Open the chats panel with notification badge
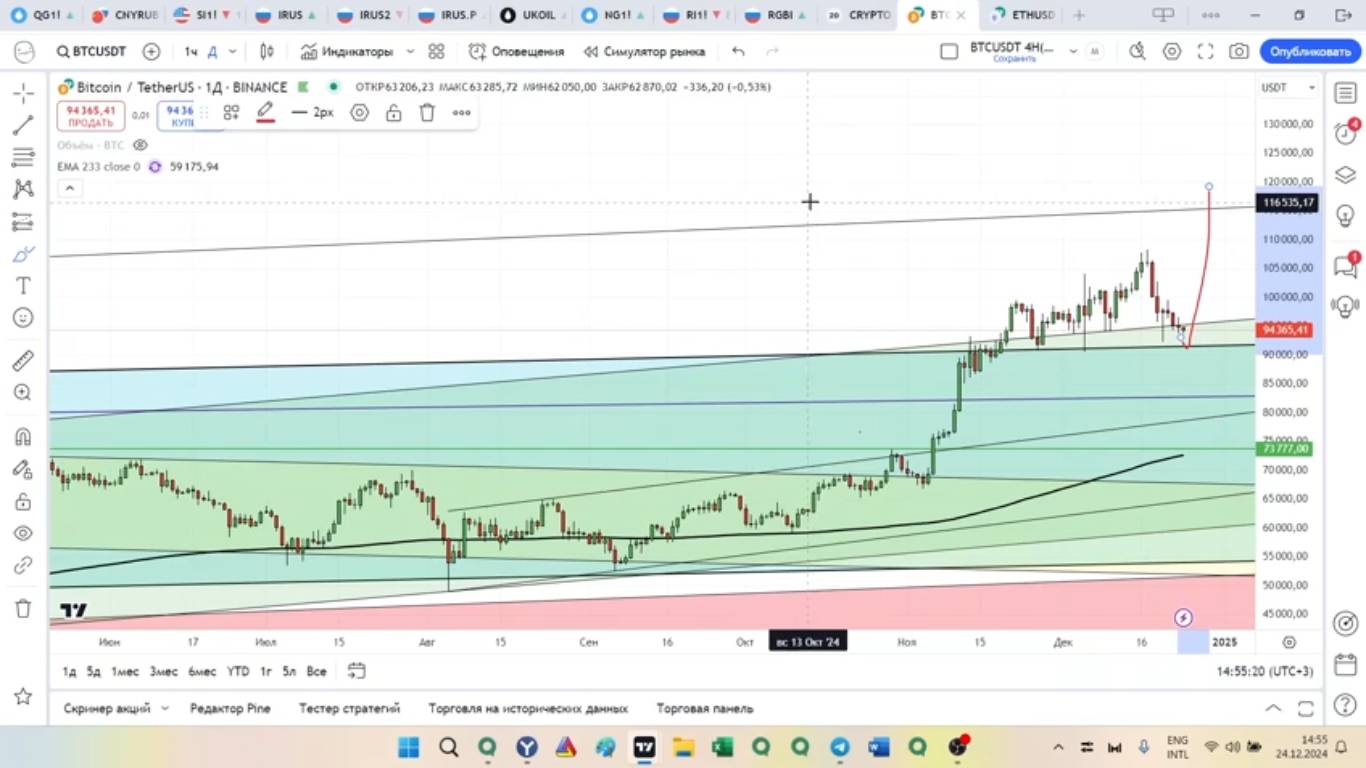Viewport: 1366px width, 768px height. point(1345,266)
